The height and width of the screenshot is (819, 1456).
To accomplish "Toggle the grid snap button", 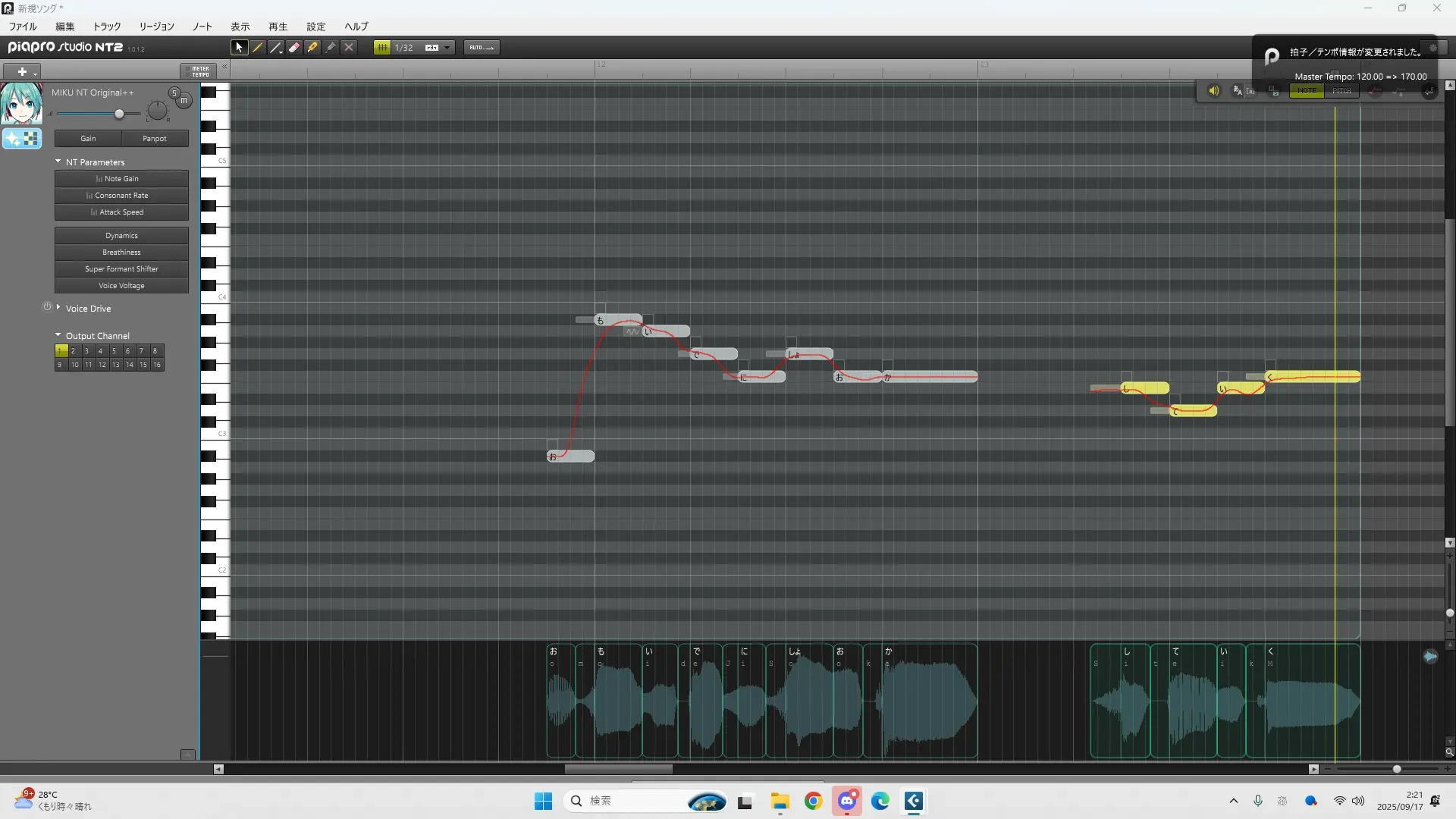I will [382, 47].
